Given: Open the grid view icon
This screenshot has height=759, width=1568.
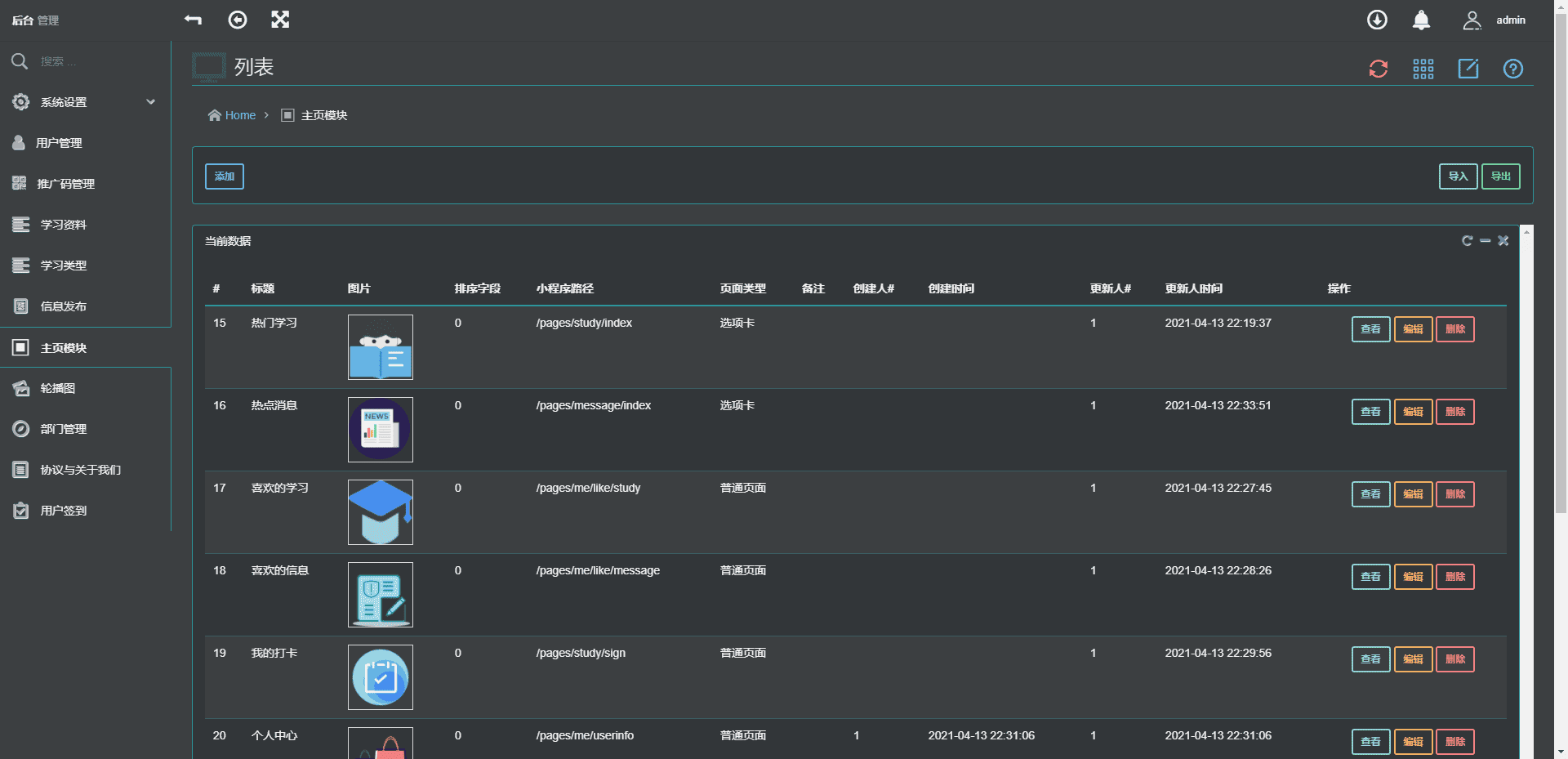Looking at the screenshot, I should [x=1423, y=69].
